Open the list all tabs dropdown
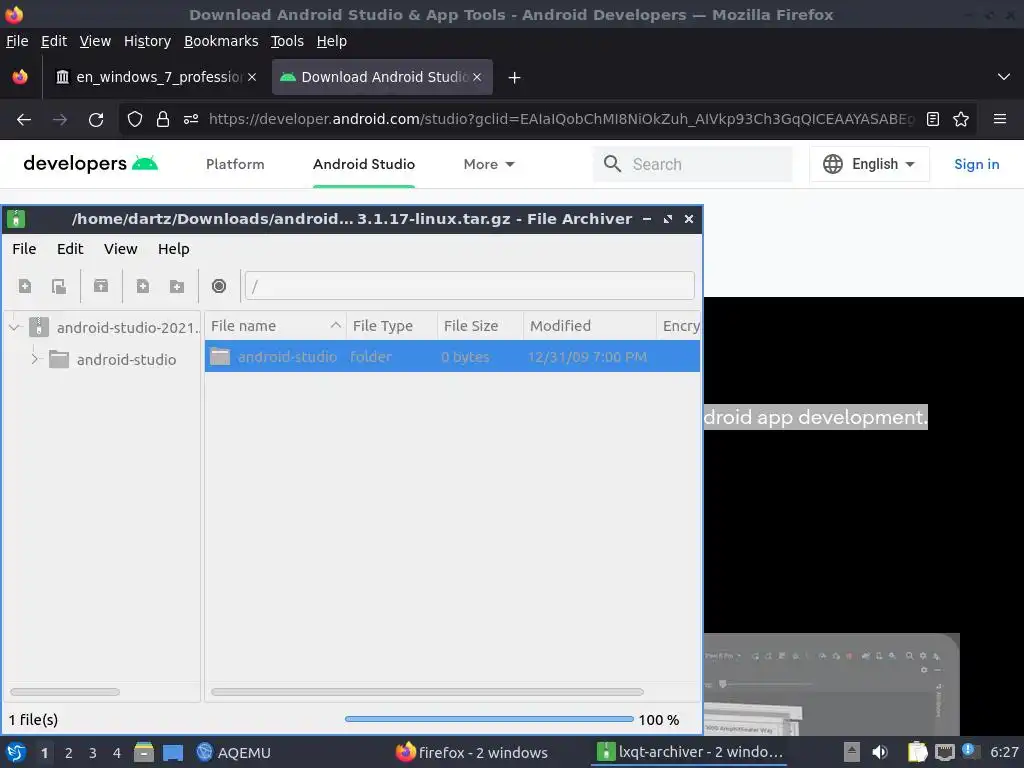1024x768 pixels. [x=1004, y=77]
